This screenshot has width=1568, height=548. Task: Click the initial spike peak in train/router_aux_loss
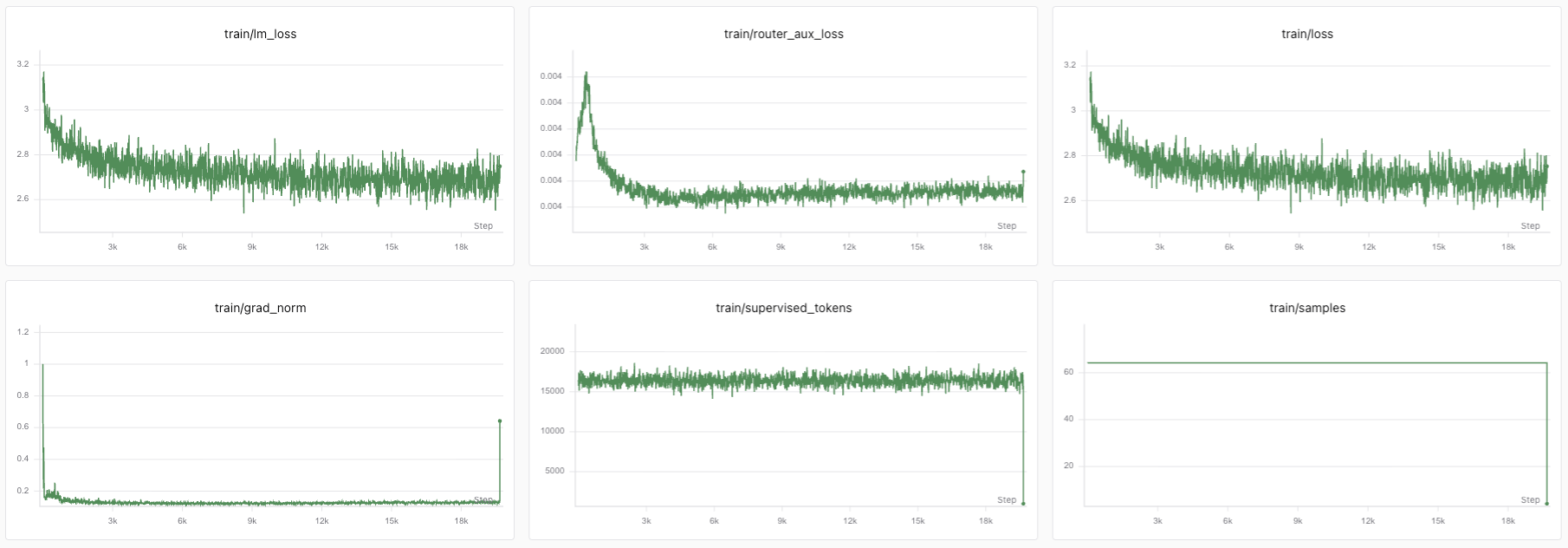(x=586, y=74)
